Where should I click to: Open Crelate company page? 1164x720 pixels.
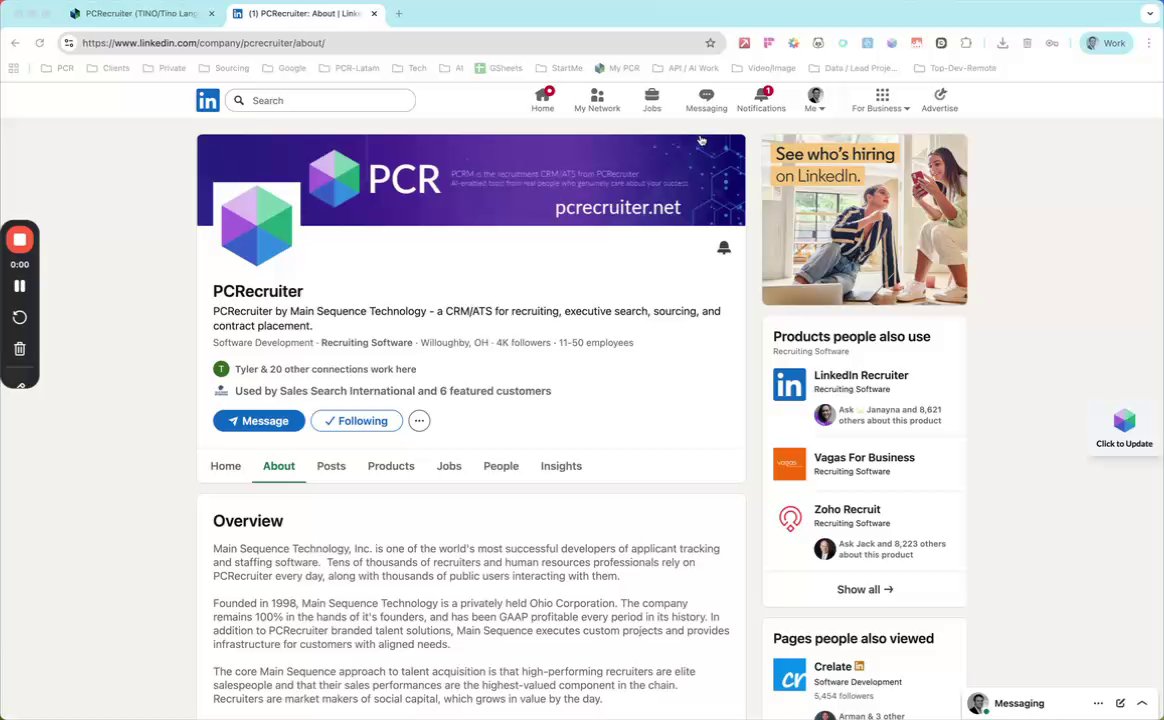tap(833, 667)
